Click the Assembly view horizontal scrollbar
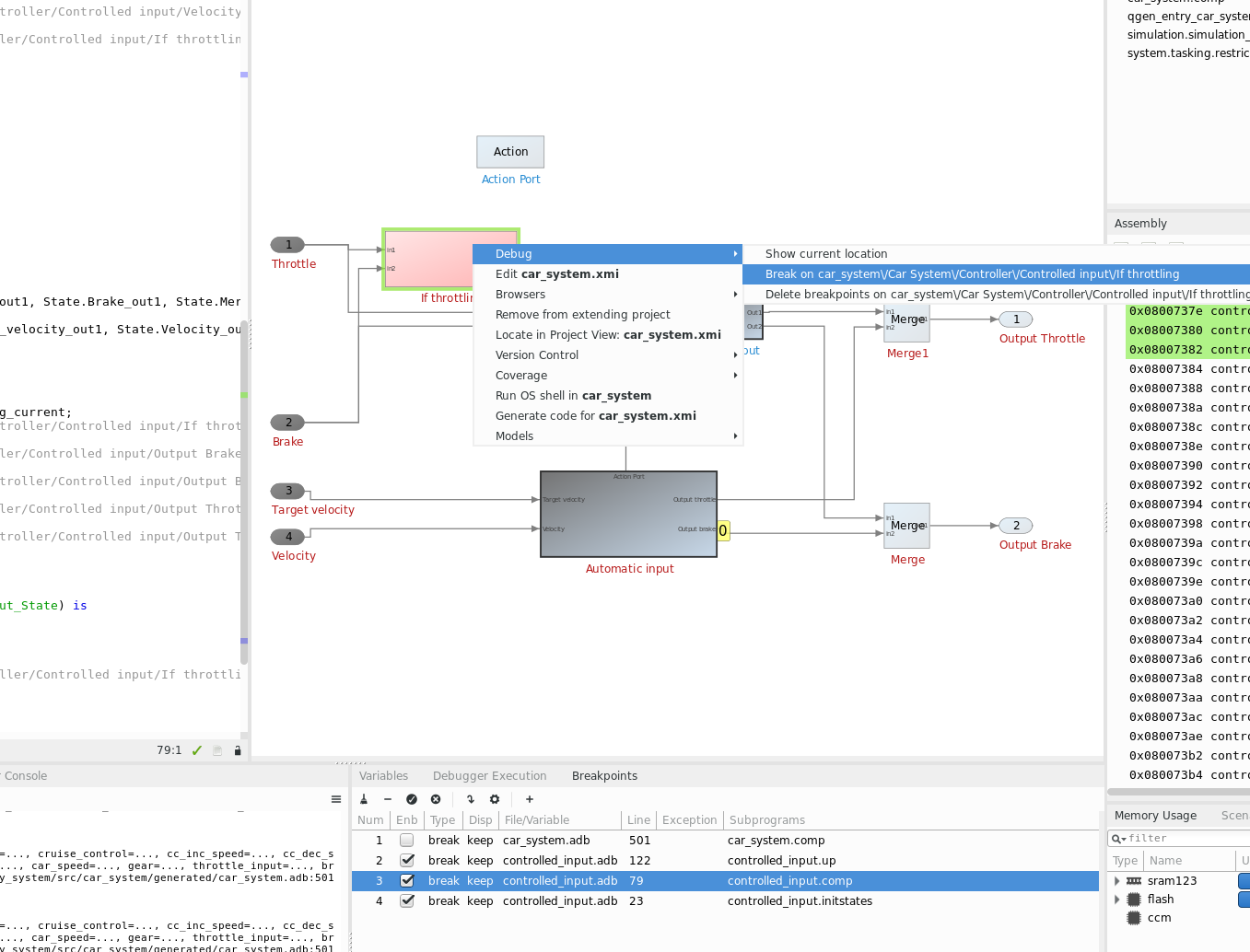Viewport: 1250px width, 952px height. tap(1178, 792)
